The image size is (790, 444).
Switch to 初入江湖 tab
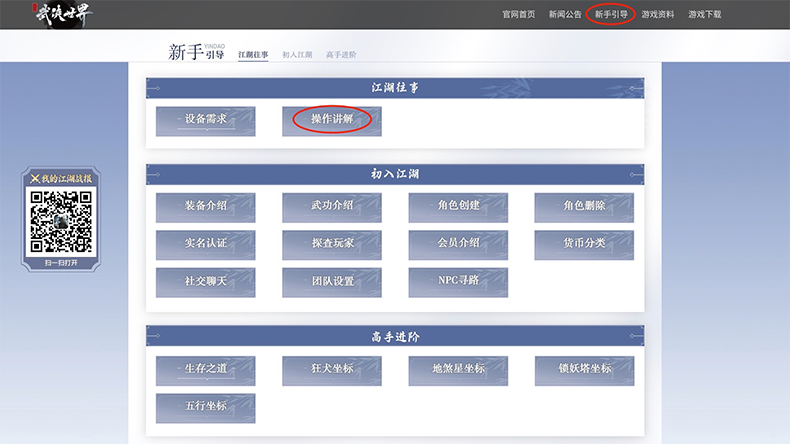pos(297,54)
